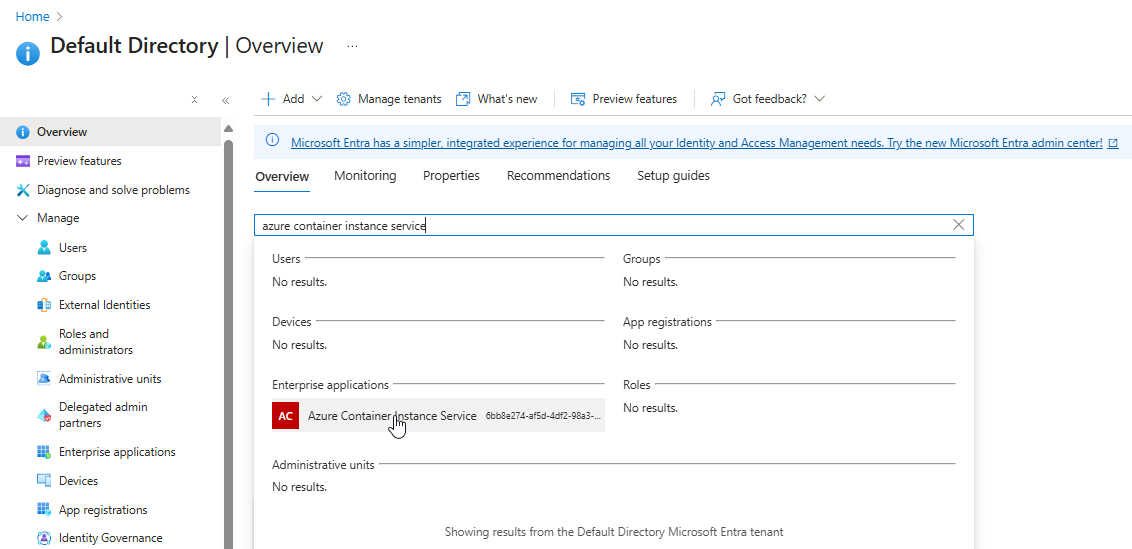Open the Azure Container Instance Service result
The image size is (1132, 549).
[x=438, y=415]
